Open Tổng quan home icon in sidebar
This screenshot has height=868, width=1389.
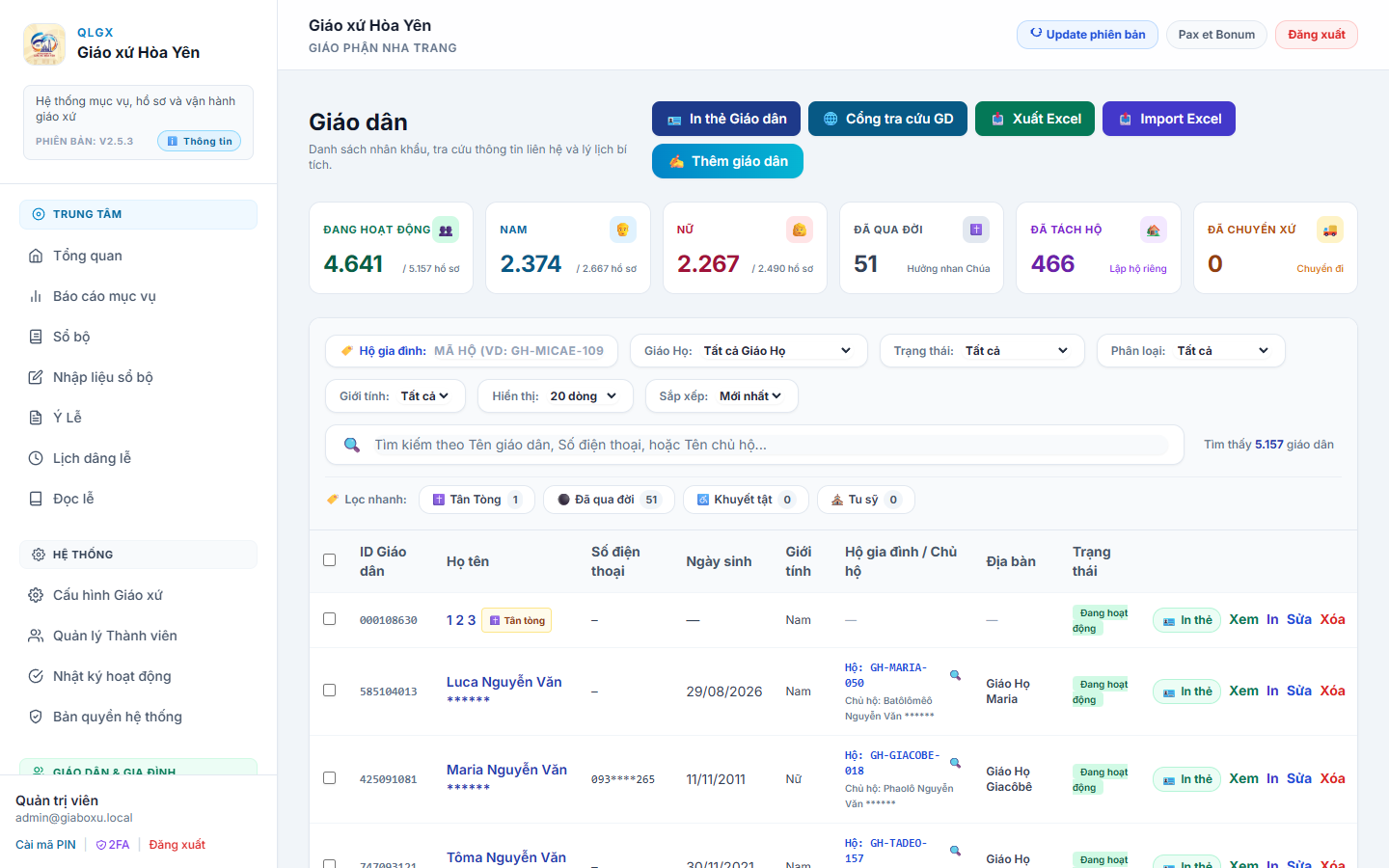pyautogui.click(x=36, y=256)
